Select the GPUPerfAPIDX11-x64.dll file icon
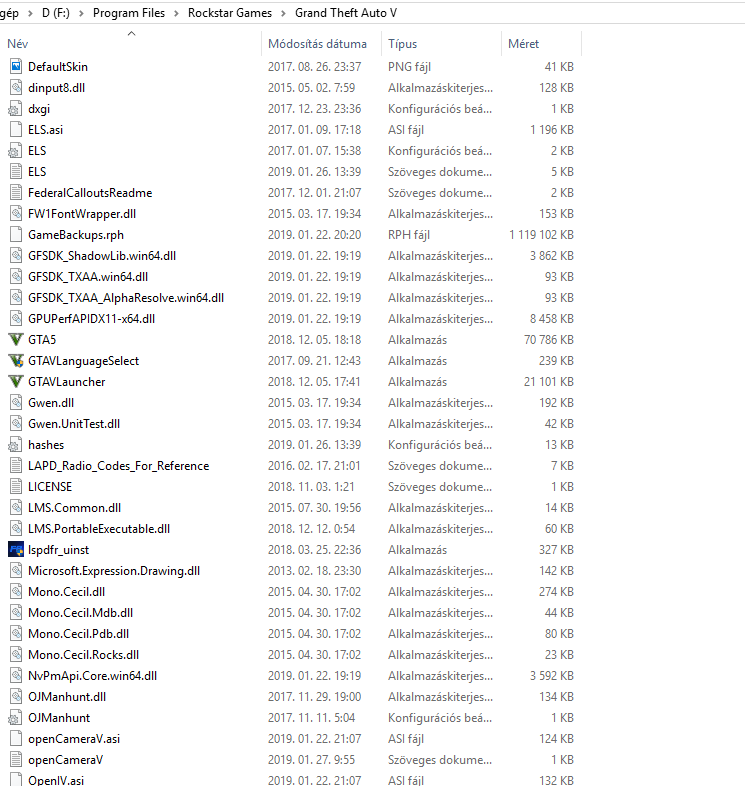The image size is (745, 788). pyautogui.click(x=16, y=319)
